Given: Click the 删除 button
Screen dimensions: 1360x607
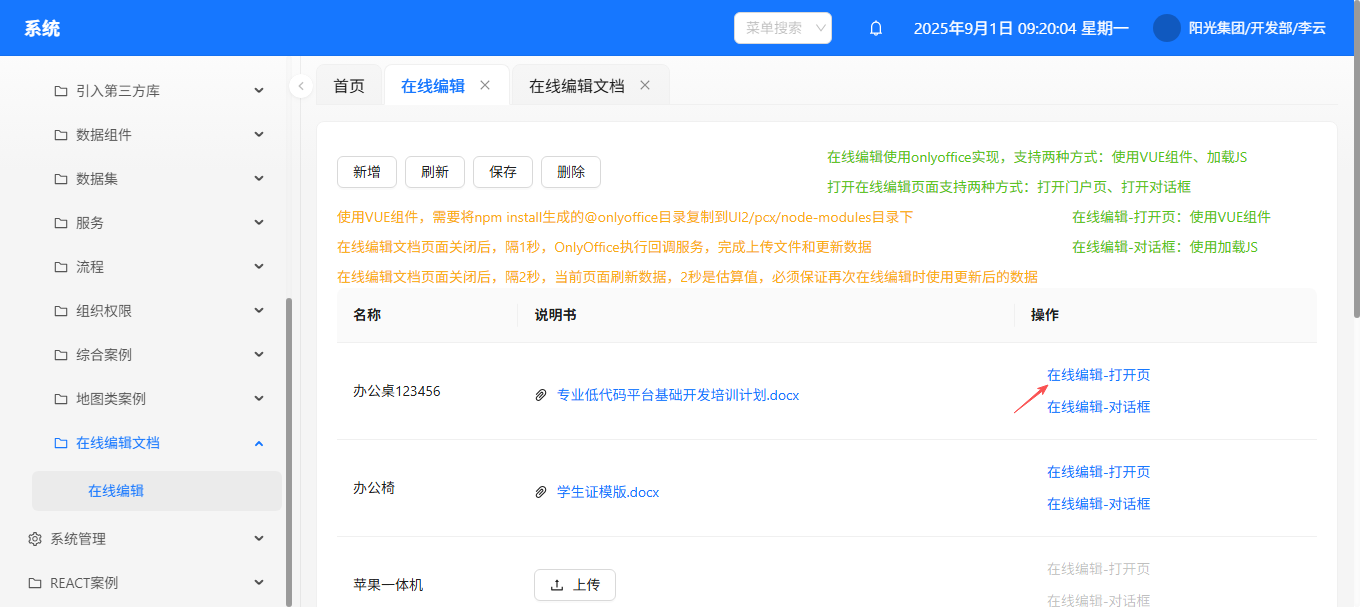Looking at the screenshot, I should [571, 172].
